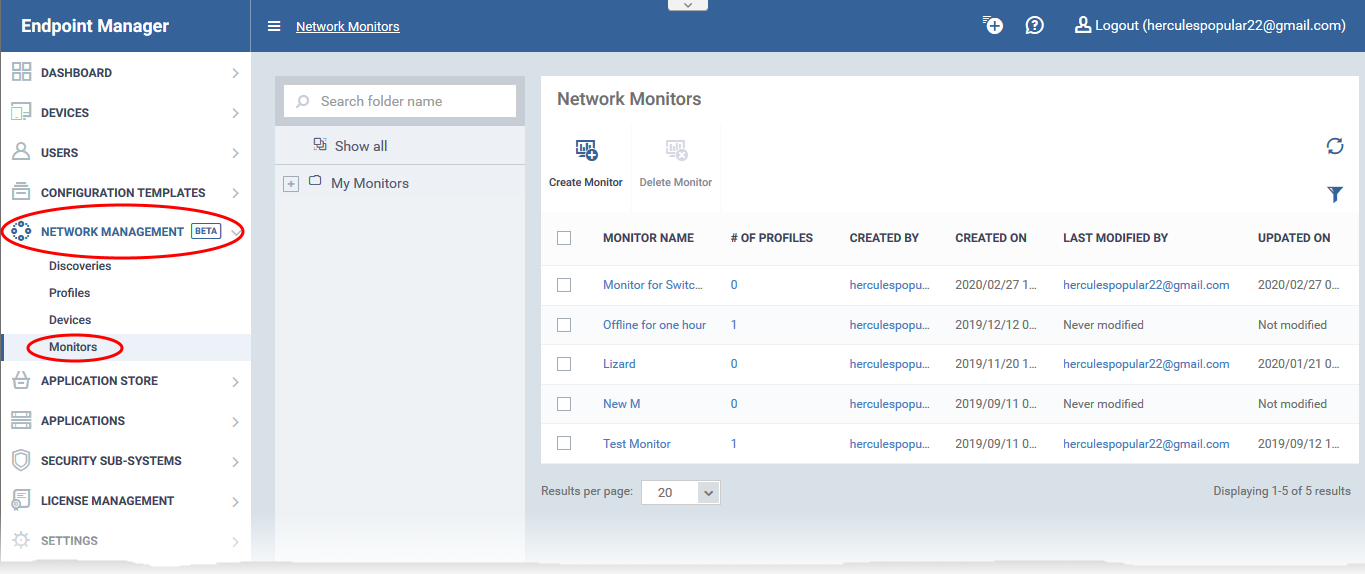Refresh the monitors list with refresh icon
The height and width of the screenshot is (574, 1365).
pos(1335,146)
